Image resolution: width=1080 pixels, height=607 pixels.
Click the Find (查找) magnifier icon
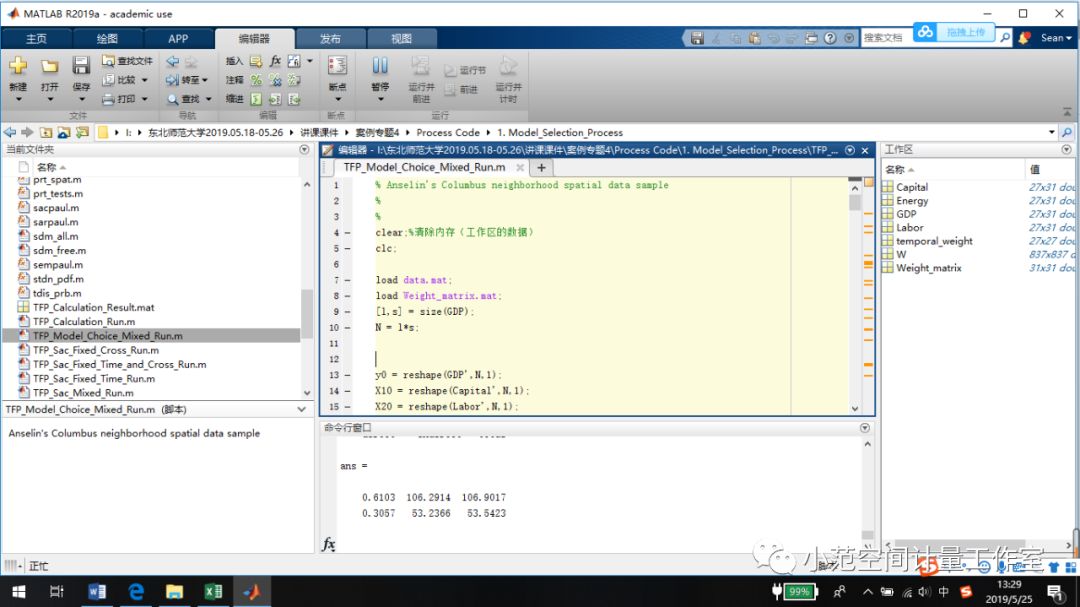click(x=172, y=99)
